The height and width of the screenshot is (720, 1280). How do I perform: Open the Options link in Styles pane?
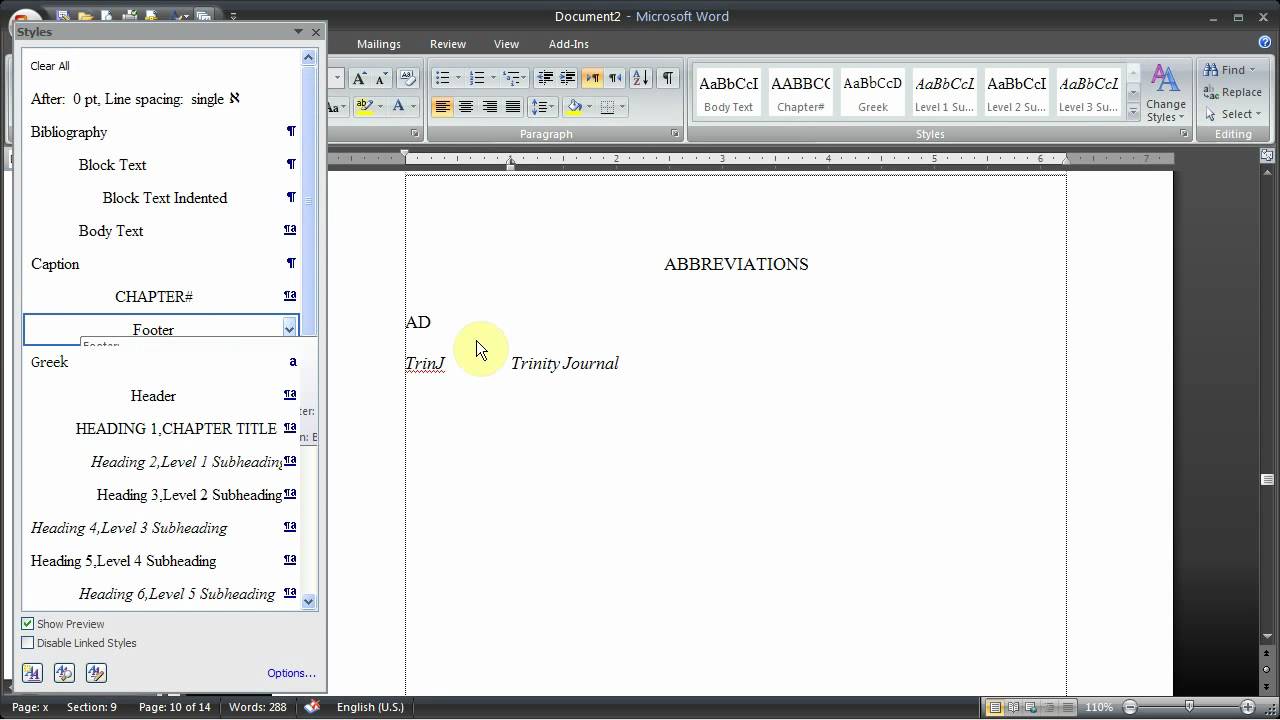click(x=291, y=673)
